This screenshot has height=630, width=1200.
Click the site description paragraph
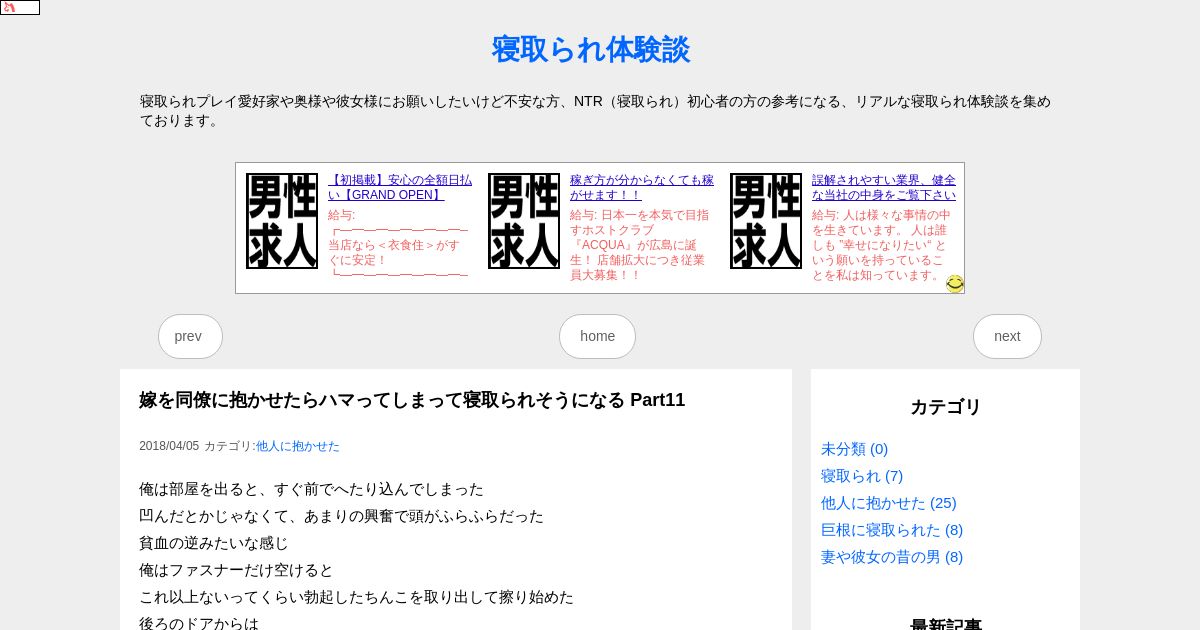[x=596, y=111]
